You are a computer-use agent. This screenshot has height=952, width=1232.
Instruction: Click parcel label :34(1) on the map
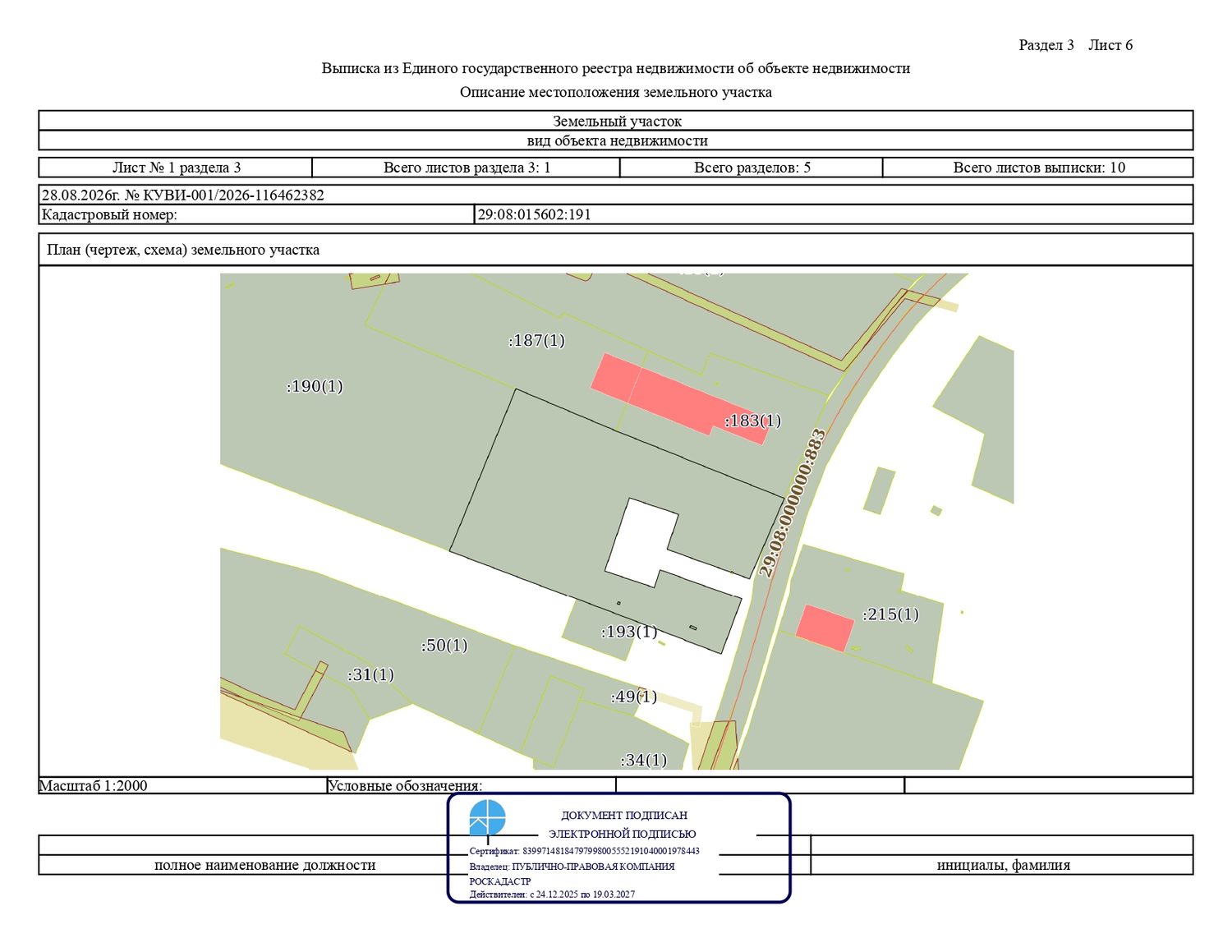[x=644, y=760]
